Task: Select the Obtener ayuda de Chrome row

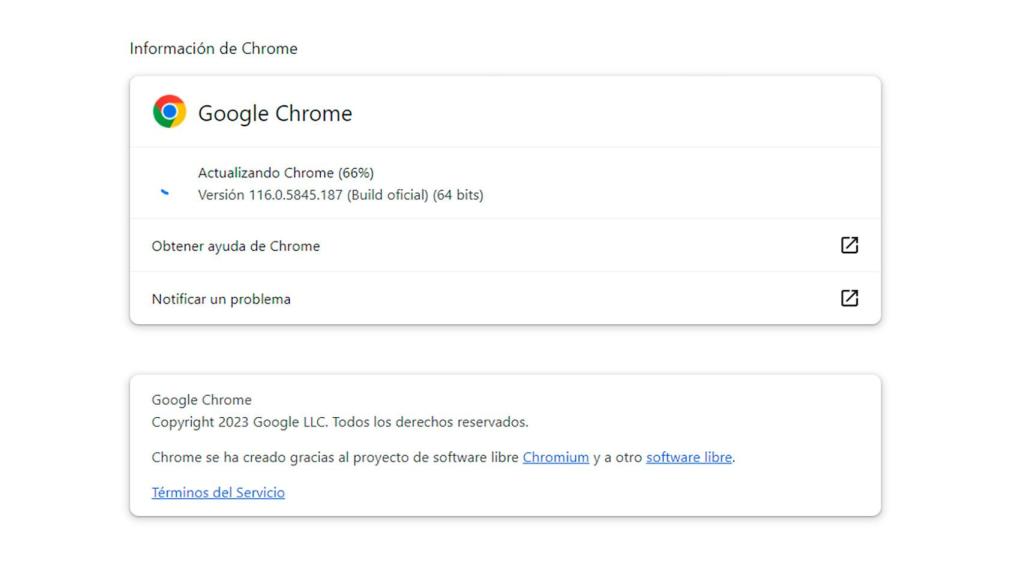Action: click(235, 245)
